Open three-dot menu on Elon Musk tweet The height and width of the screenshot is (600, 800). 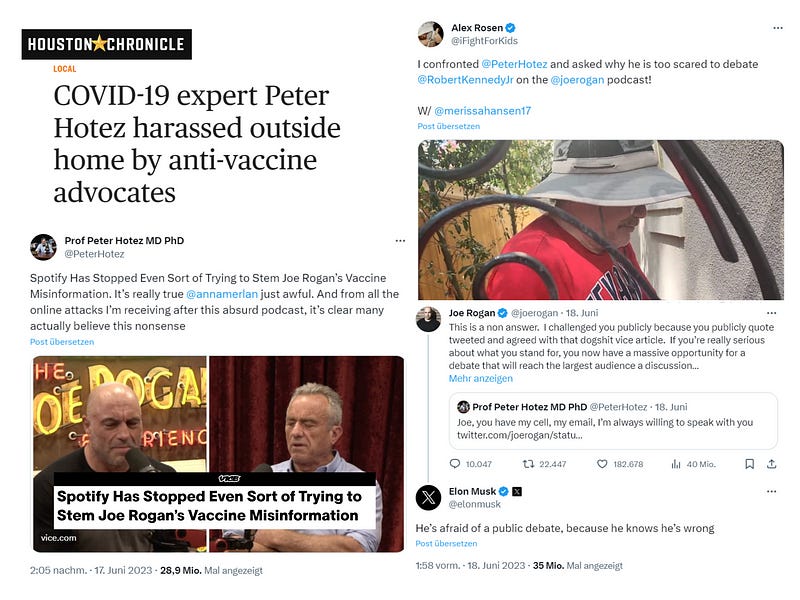pos(771,491)
